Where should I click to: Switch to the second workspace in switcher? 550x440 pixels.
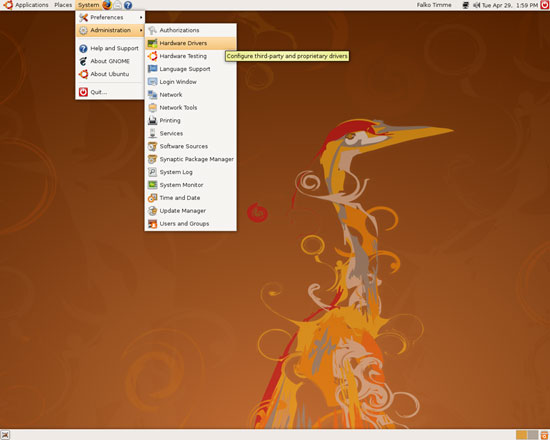pos(533,435)
